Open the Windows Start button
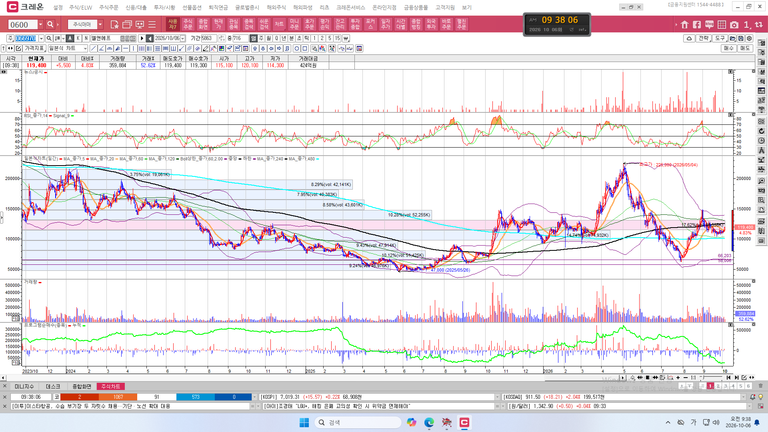 point(304,422)
